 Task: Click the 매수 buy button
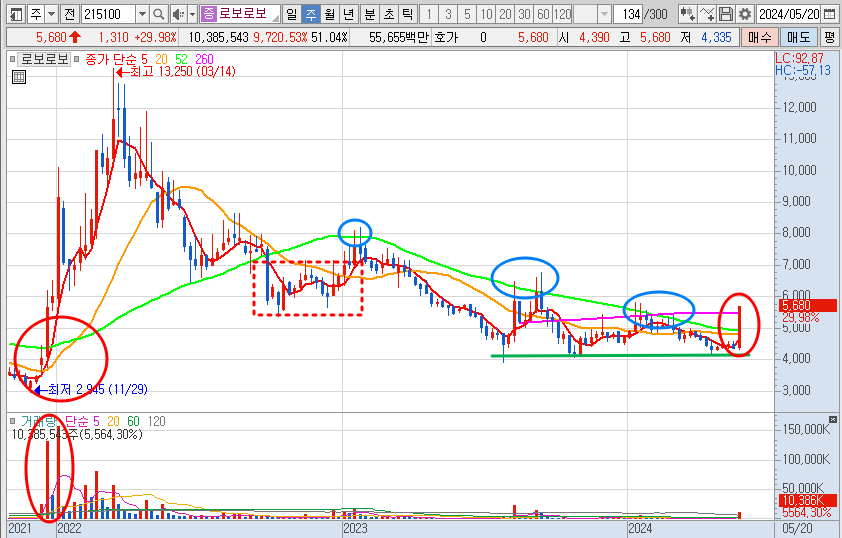coord(759,38)
